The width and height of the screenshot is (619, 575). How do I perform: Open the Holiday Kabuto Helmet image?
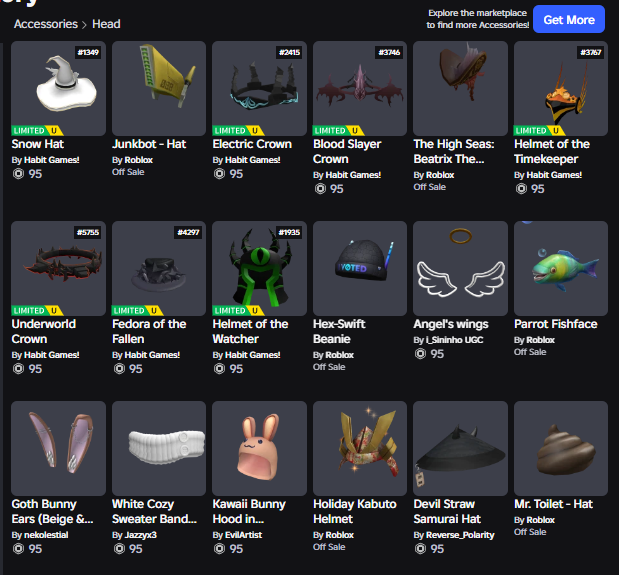pyautogui.click(x=360, y=448)
